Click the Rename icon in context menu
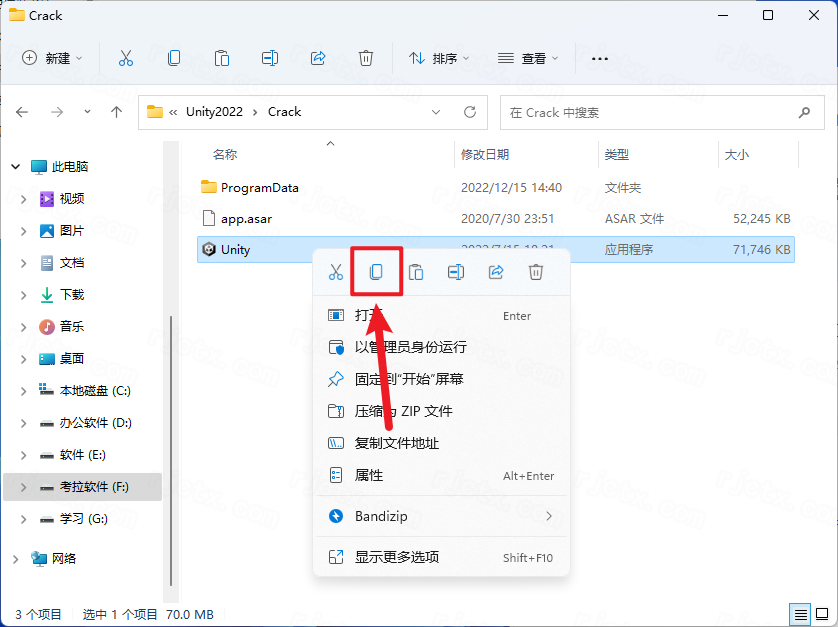The width and height of the screenshot is (838, 627). (x=456, y=272)
